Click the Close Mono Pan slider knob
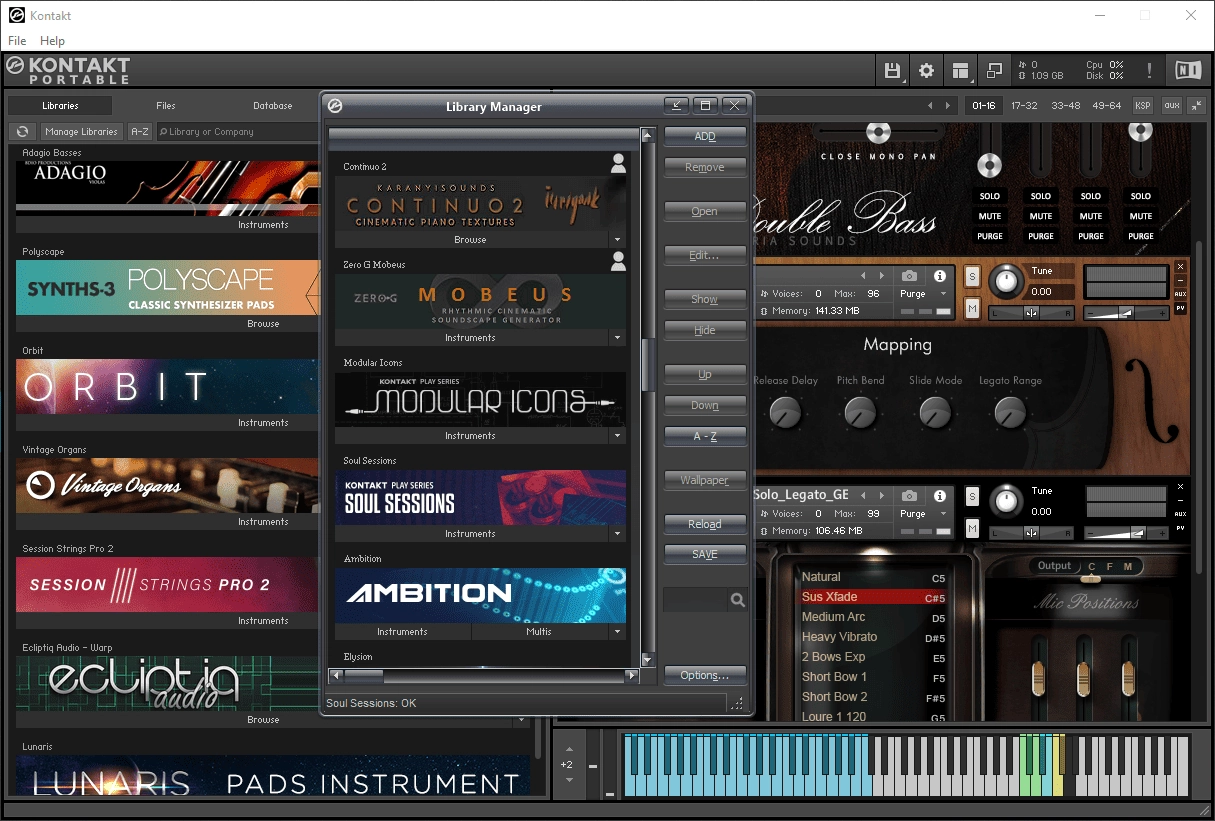 [x=878, y=132]
